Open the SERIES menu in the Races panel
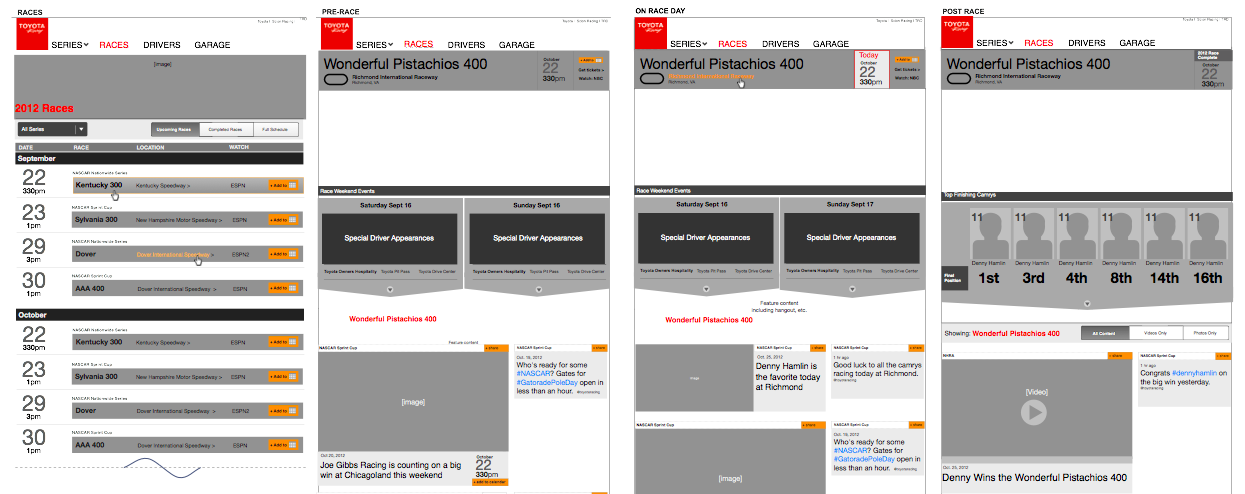The width and height of the screenshot is (1245, 494). coord(70,46)
